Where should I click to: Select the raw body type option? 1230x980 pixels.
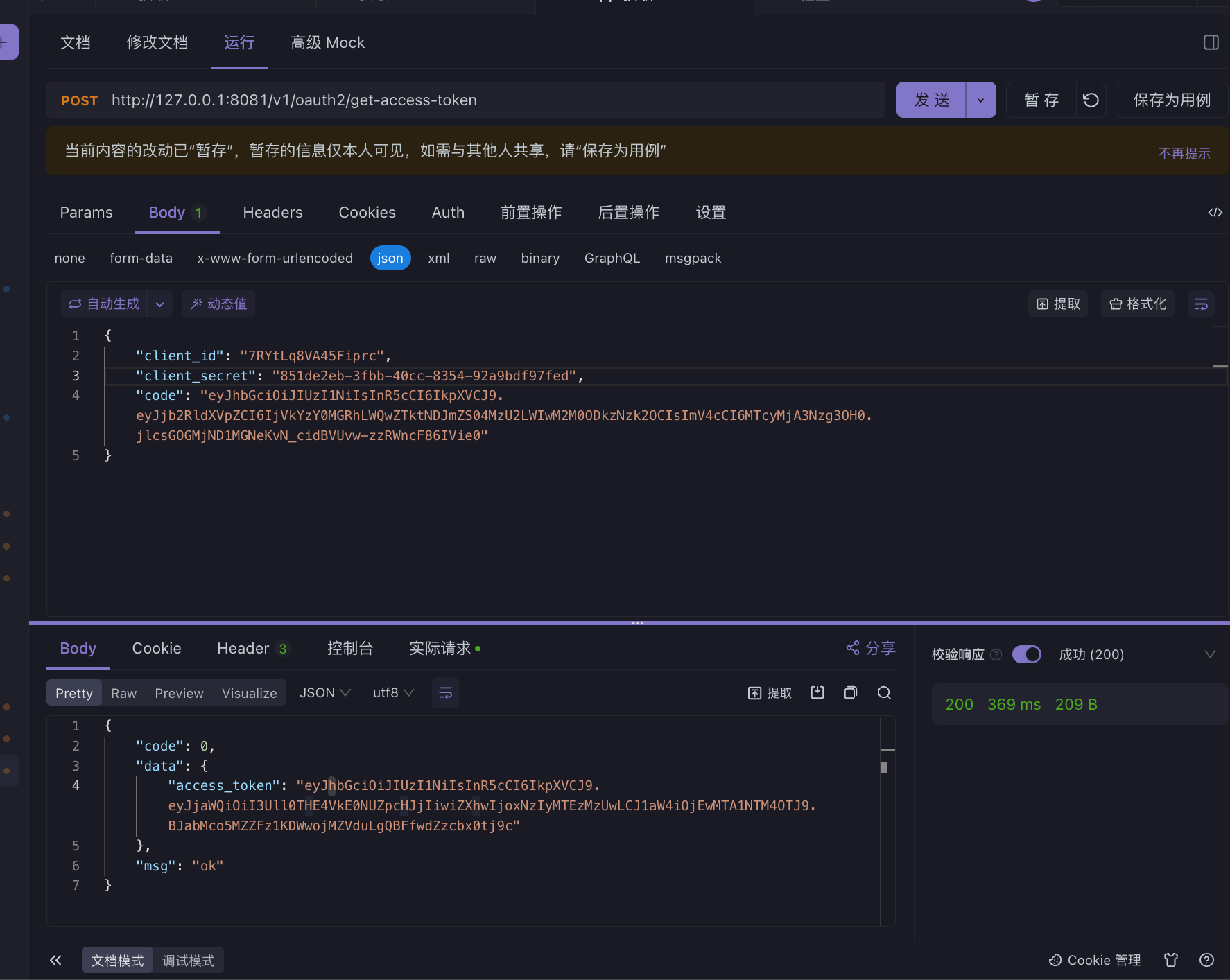485,258
